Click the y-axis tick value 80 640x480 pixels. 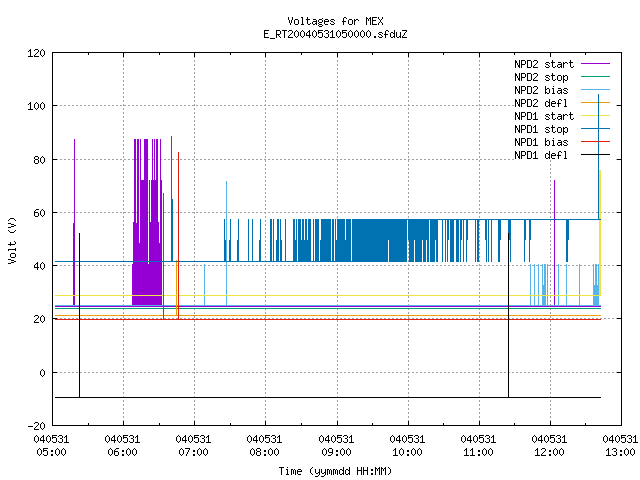click(x=39, y=160)
